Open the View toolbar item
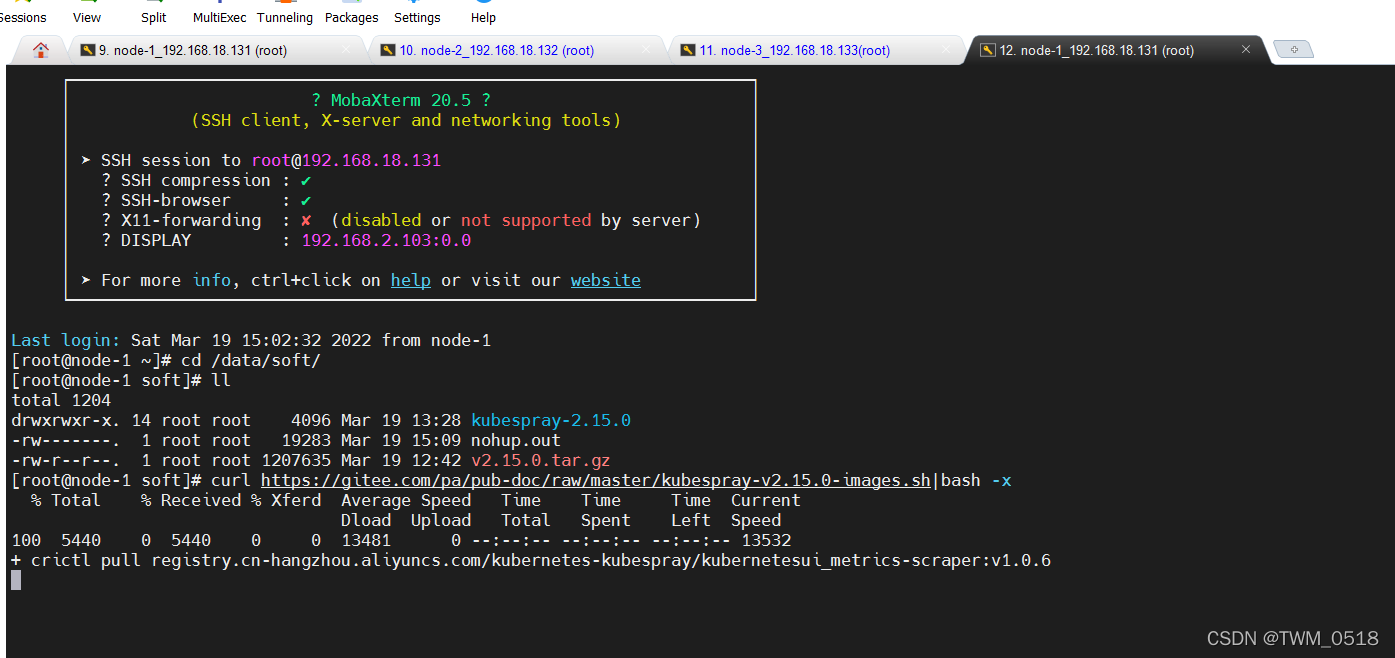 [x=87, y=17]
